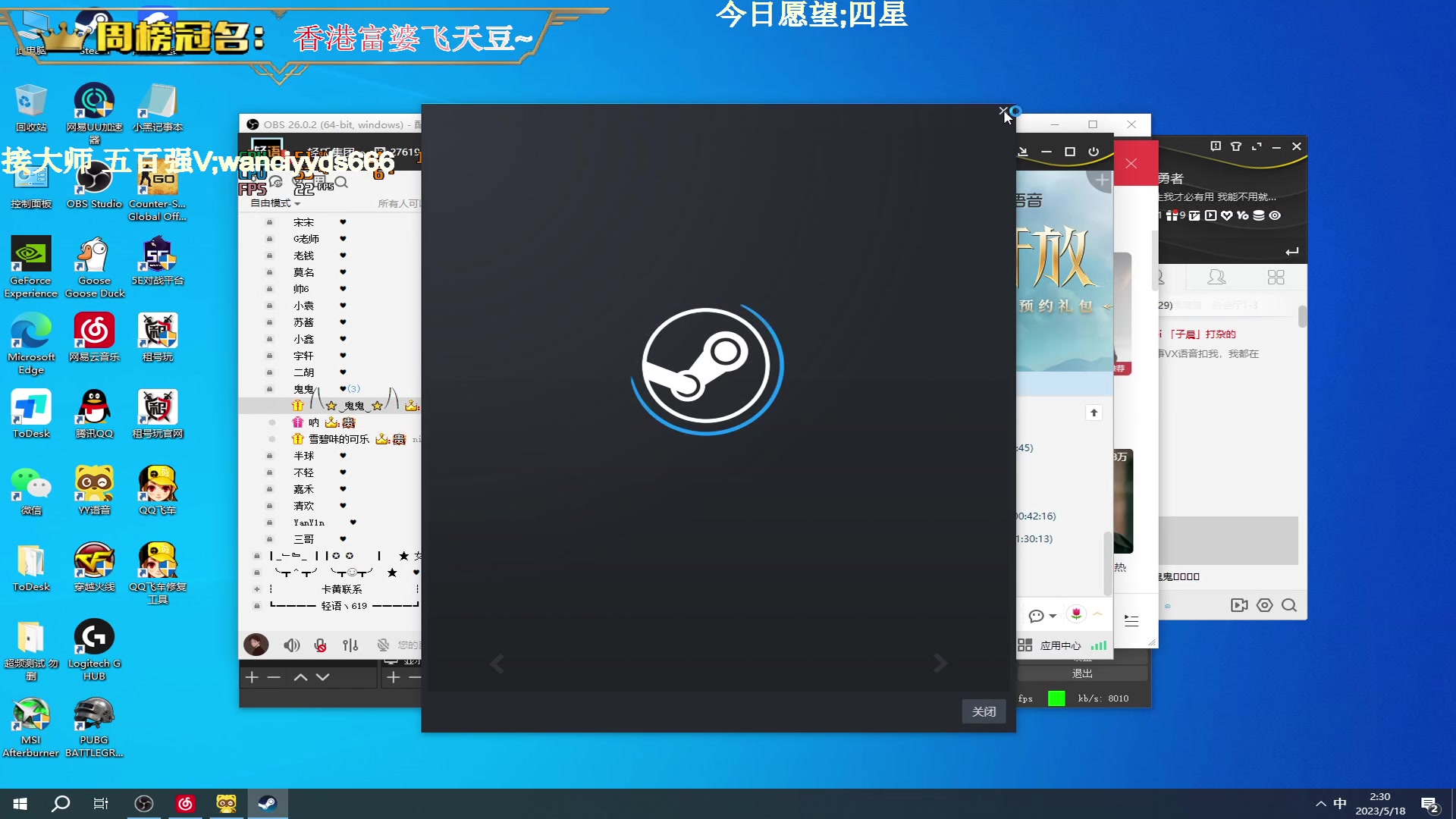
Task: Expand the 卡黄联系 channel plus icon
Action: 257,589
